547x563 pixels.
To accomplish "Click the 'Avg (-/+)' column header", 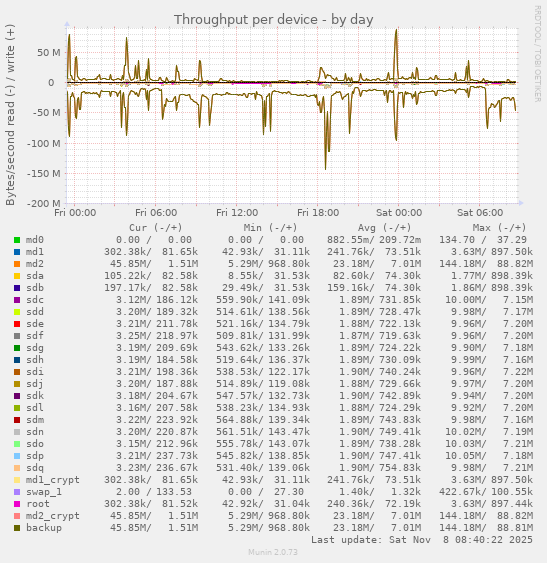I will pos(385,228).
